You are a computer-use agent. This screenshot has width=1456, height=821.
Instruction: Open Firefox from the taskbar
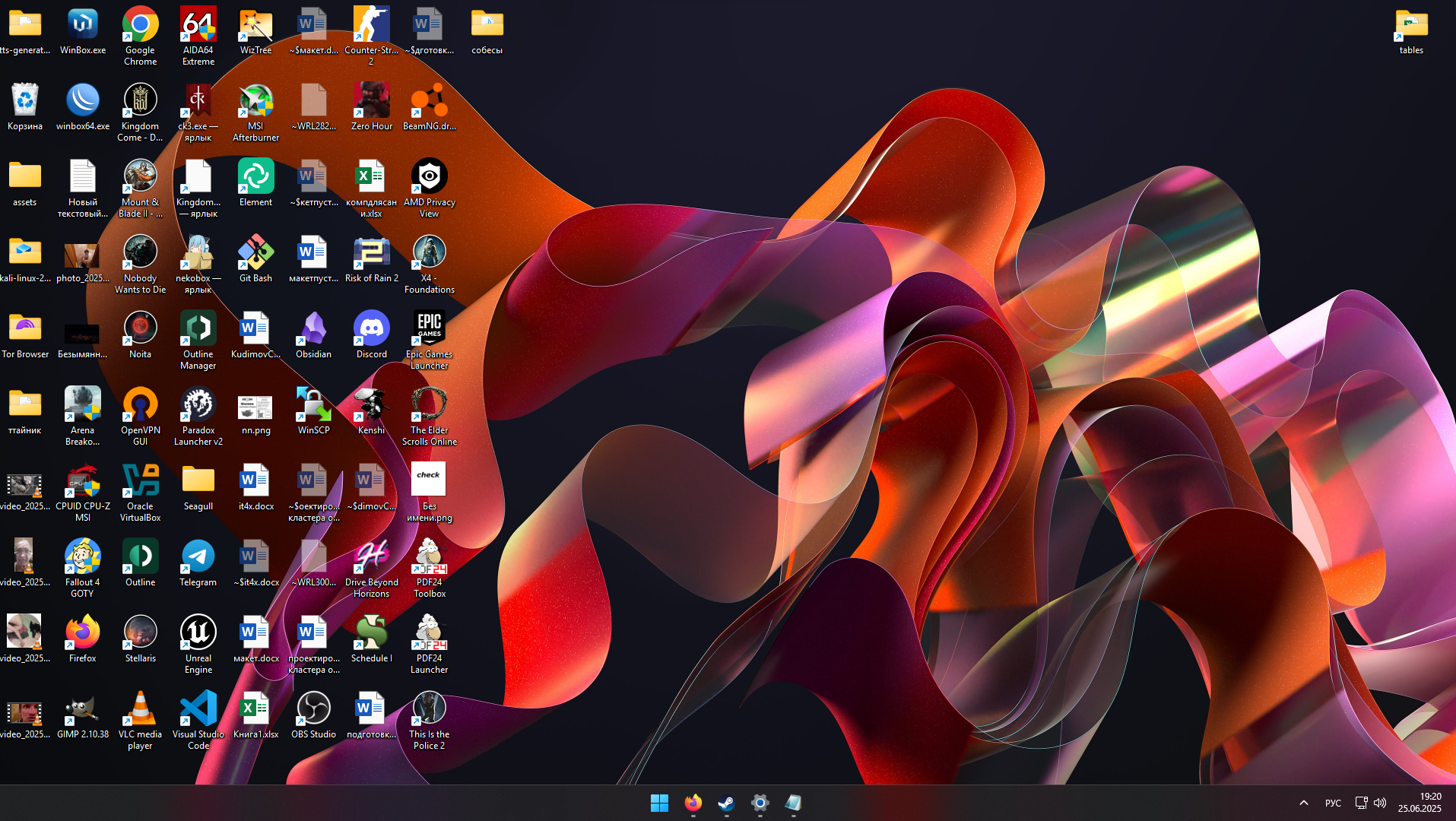(693, 803)
